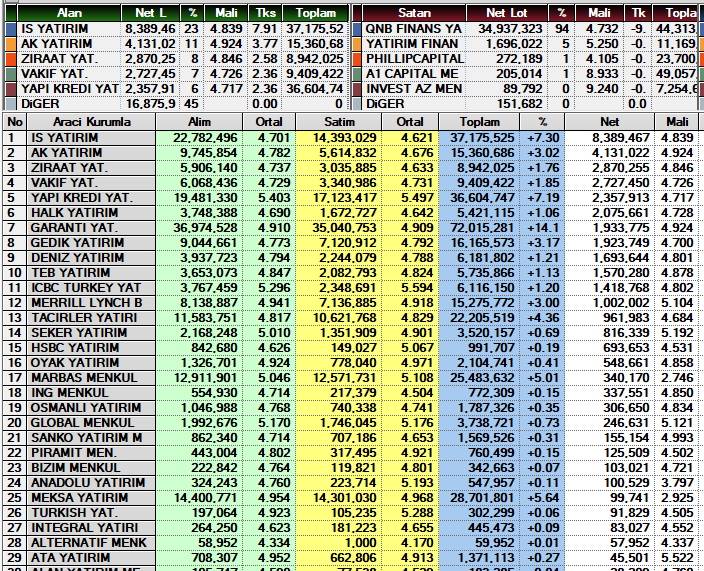Select the OSMANLI YATIRIM broker row
The image size is (704, 571).
351,408
